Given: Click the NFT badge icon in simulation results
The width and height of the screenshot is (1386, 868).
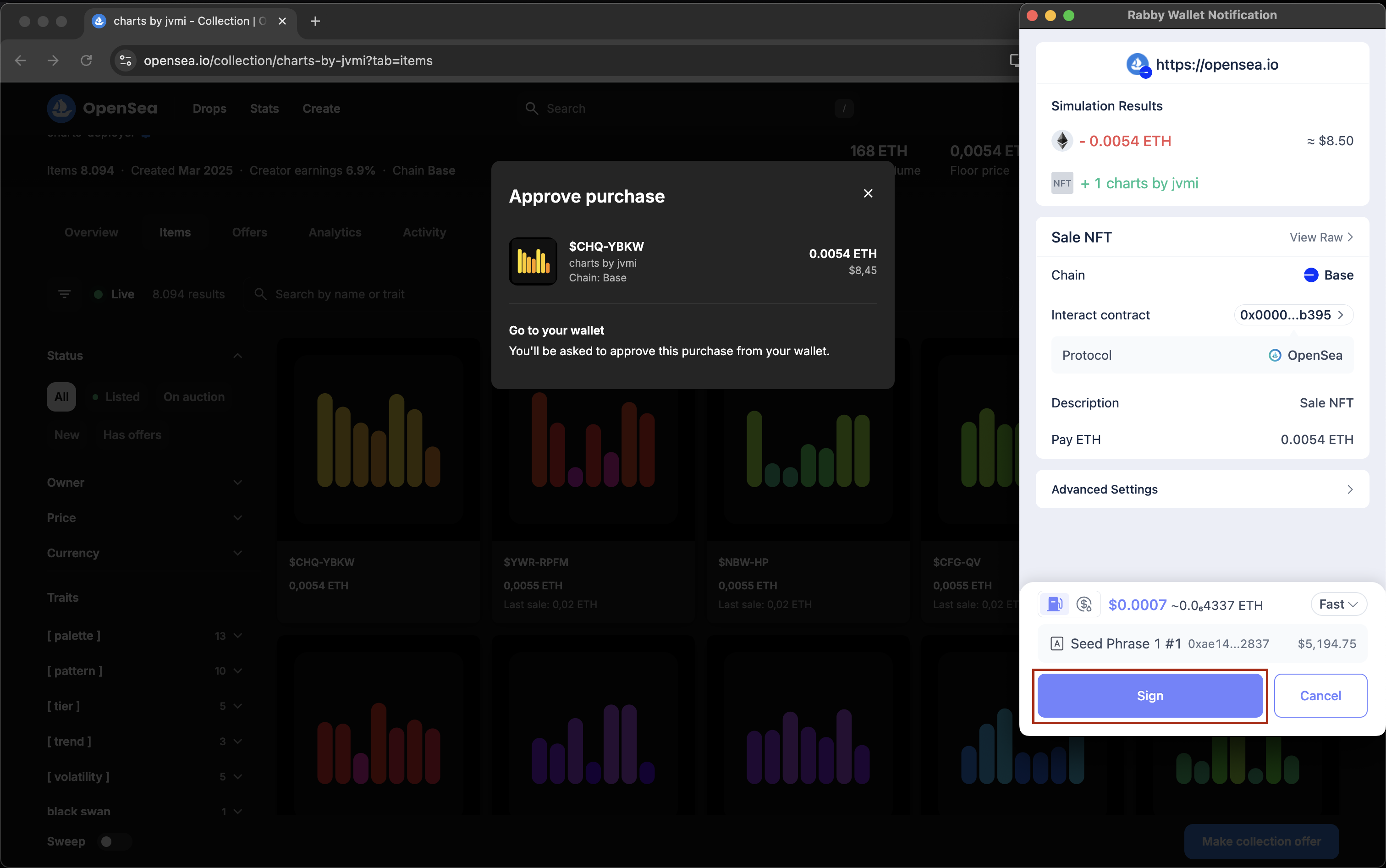Looking at the screenshot, I should 1061,183.
